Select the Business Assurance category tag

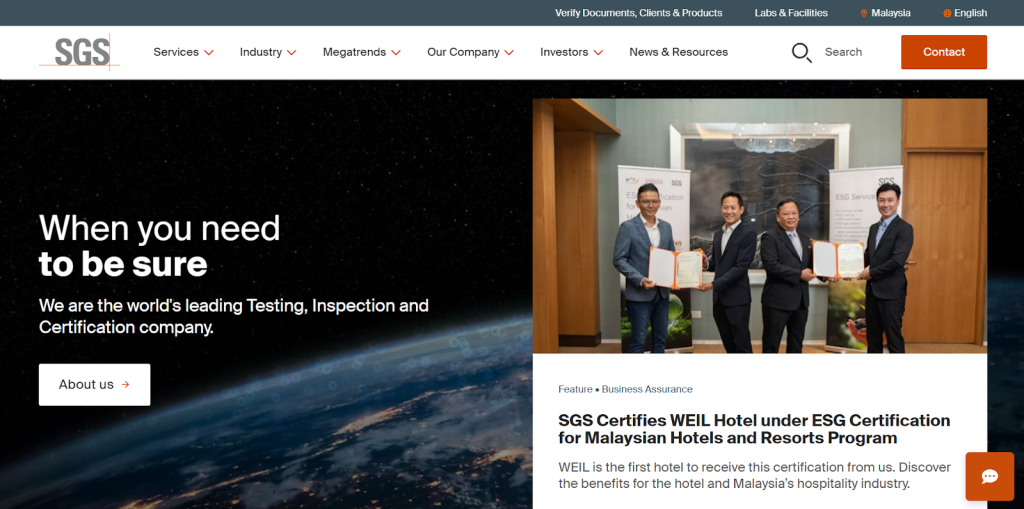pos(647,389)
